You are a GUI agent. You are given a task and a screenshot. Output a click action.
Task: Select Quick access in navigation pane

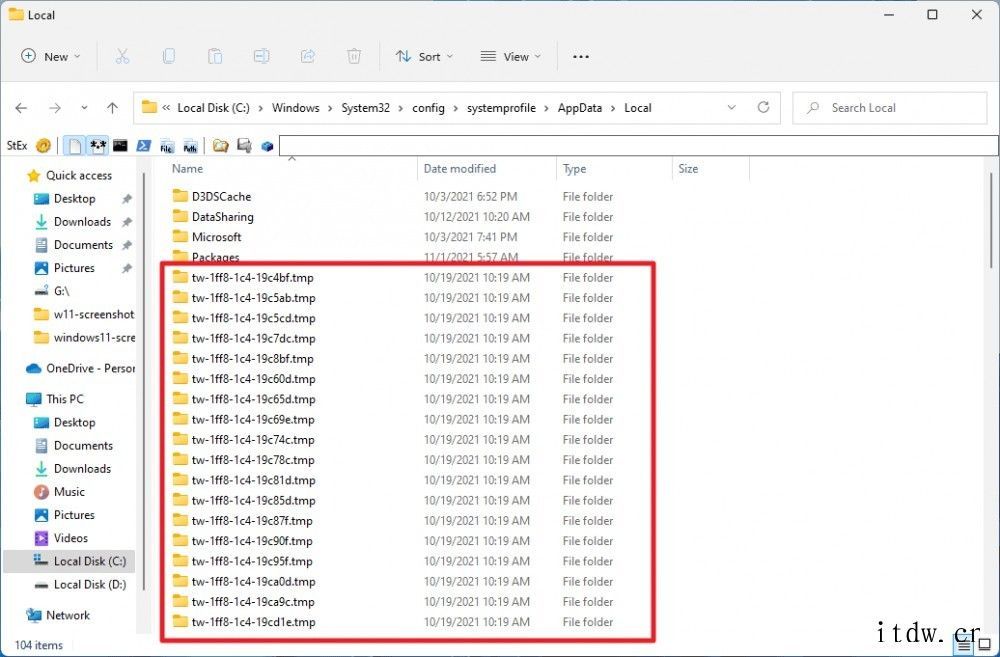pyautogui.click(x=69, y=175)
